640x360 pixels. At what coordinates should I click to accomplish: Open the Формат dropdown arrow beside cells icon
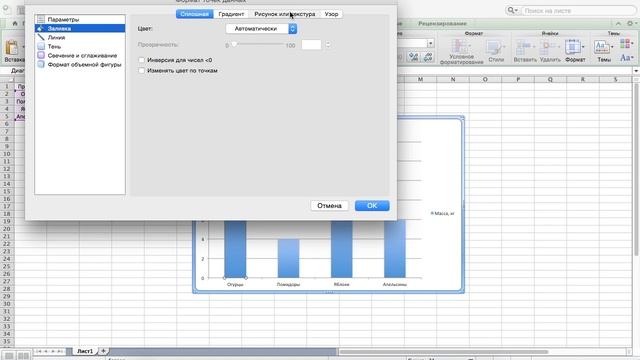pos(583,47)
